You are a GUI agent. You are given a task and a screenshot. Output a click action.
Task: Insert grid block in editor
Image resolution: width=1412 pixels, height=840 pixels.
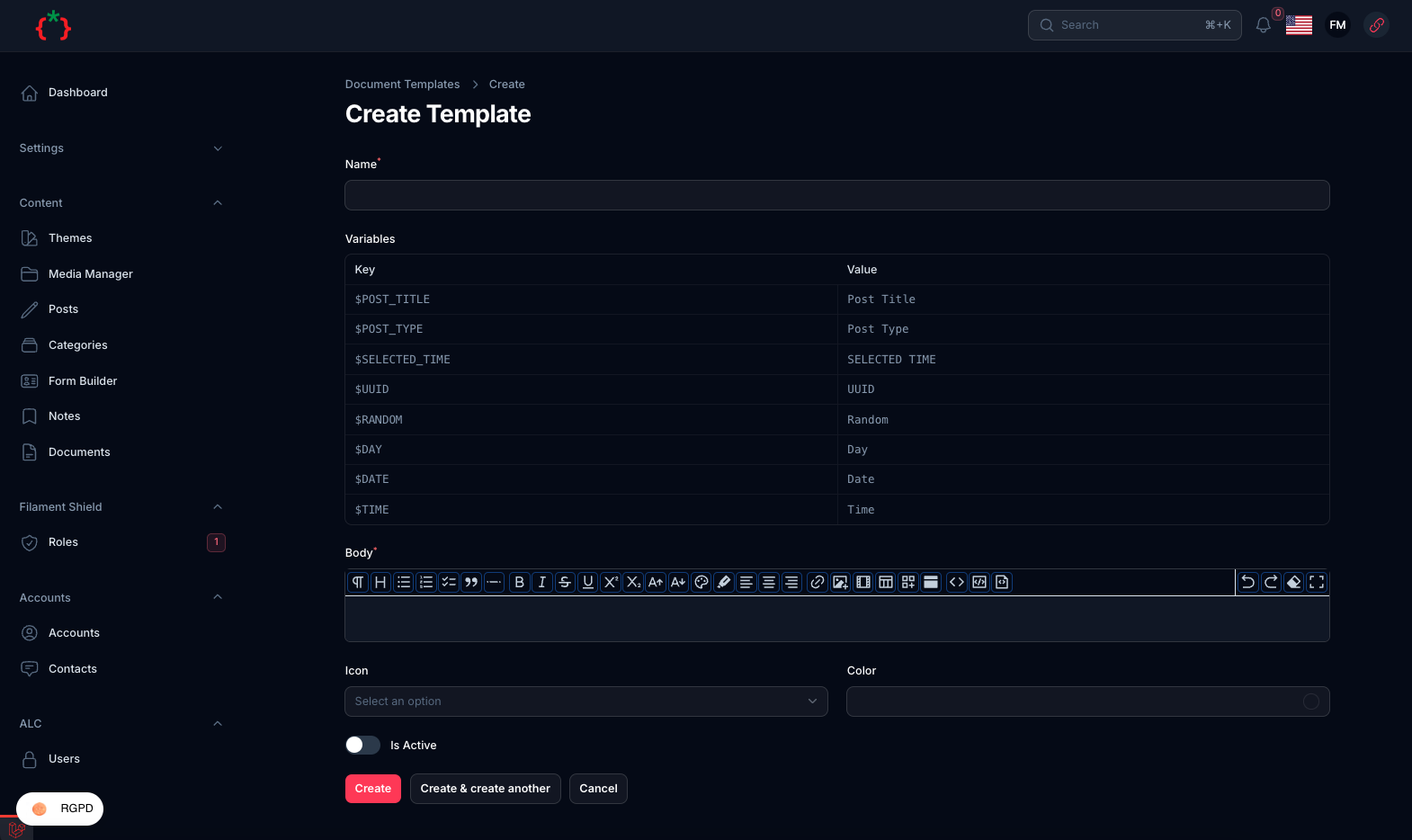click(908, 582)
